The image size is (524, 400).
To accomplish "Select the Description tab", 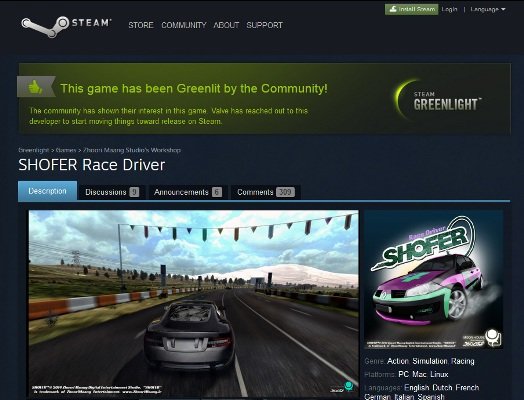I will tap(47, 191).
